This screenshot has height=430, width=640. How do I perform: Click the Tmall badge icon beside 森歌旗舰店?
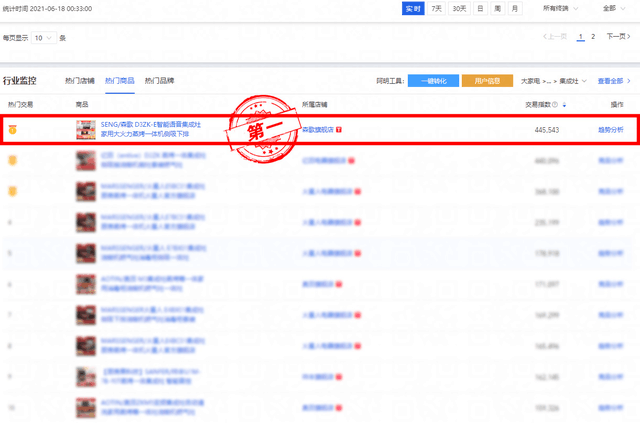click(339, 130)
